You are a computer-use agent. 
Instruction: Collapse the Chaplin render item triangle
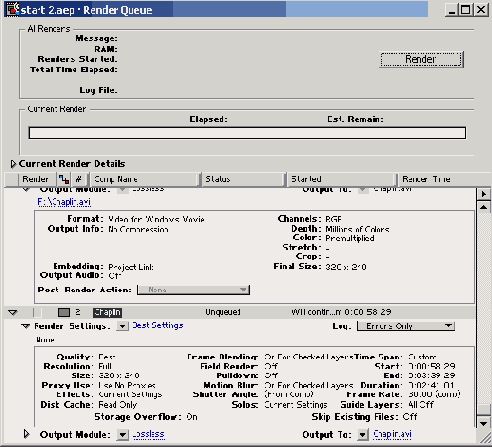[13, 312]
